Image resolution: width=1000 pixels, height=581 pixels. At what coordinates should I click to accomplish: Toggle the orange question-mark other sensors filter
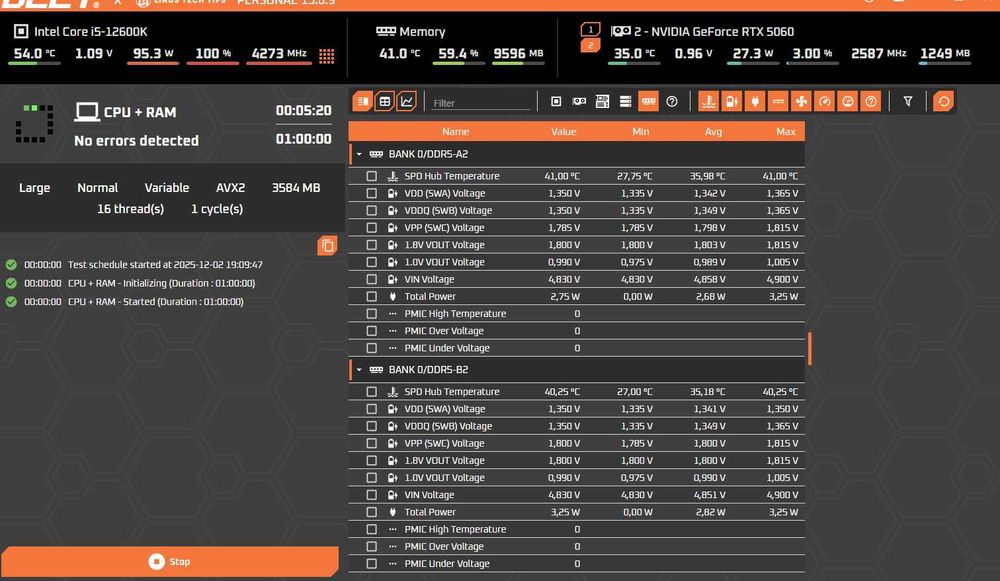click(x=871, y=101)
